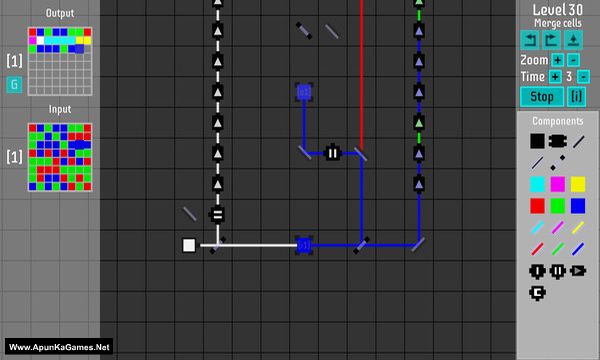The image size is (600, 360).
Task: Pick the green color block
Action: click(x=558, y=206)
